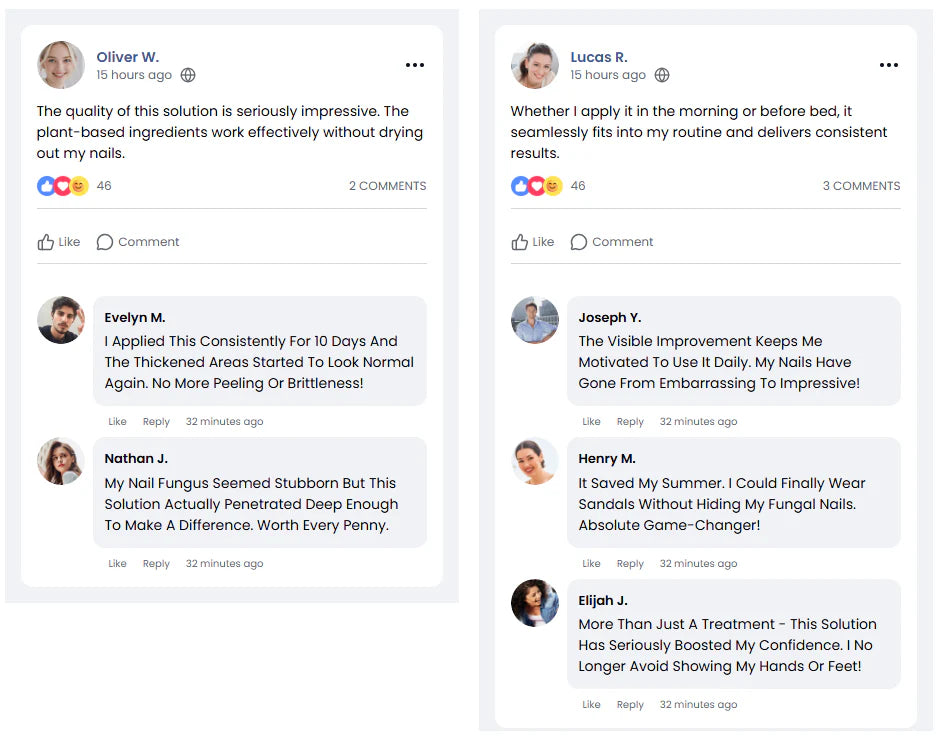Expand the 3 Comments link
This screenshot has height=739, width=942.
pyautogui.click(x=861, y=186)
